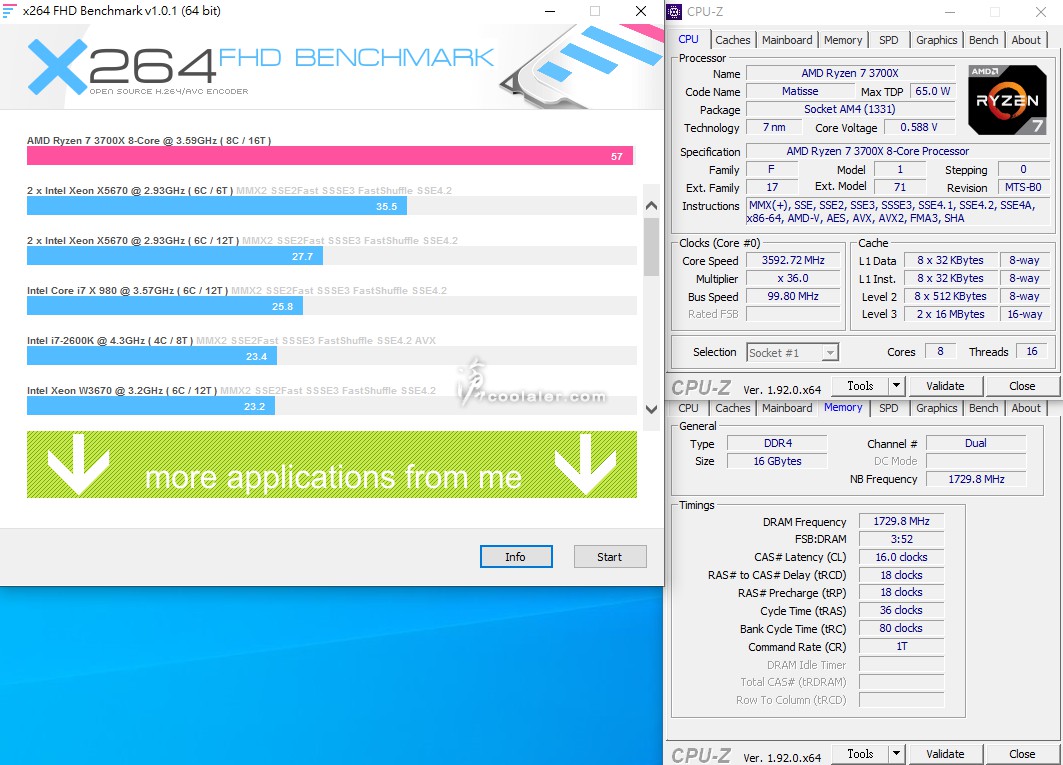Click the Level 3 cache value '2 x 16 MBytes'
1063x765 pixels.
point(950,314)
